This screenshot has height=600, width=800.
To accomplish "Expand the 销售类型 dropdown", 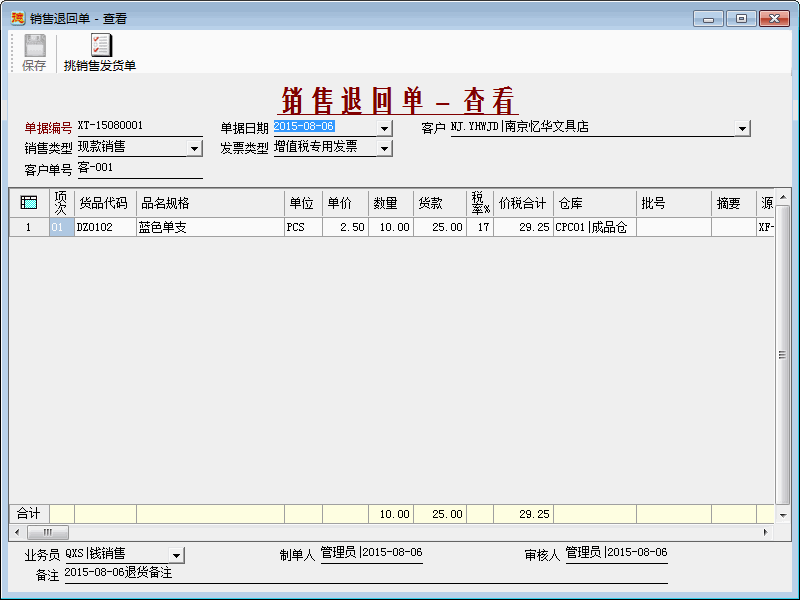I will click(x=194, y=148).
